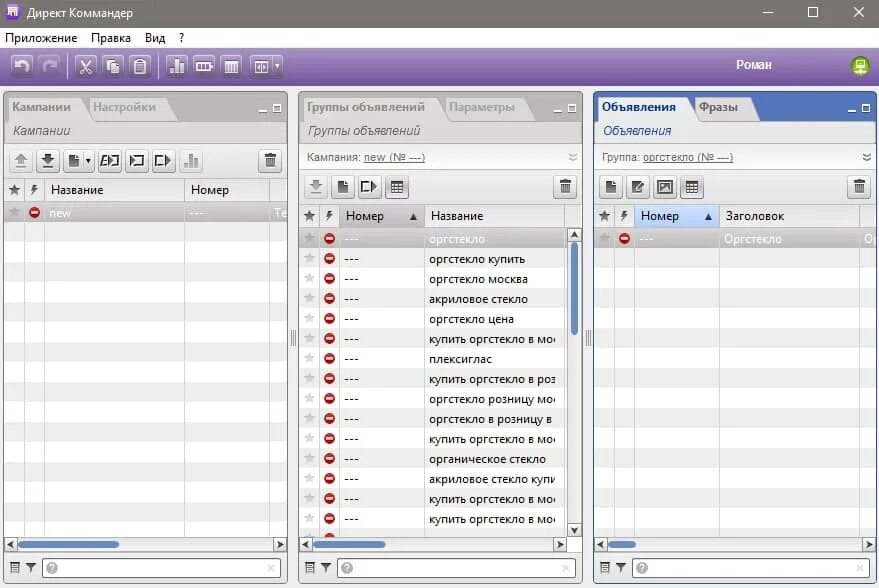Open the Приложение menu

point(41,38)
